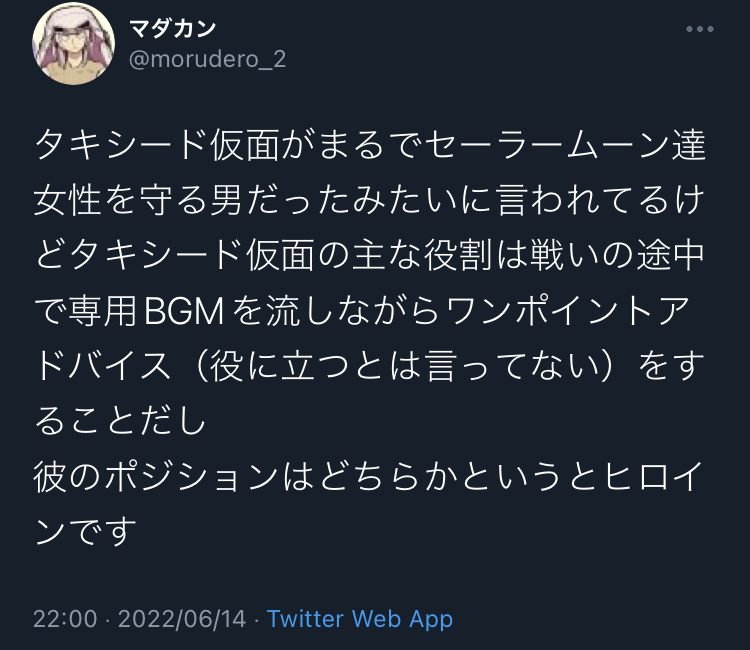This screenshot has width=750, height=650.
Task: Click the display name マダカン
Action: tap(173, 29)
